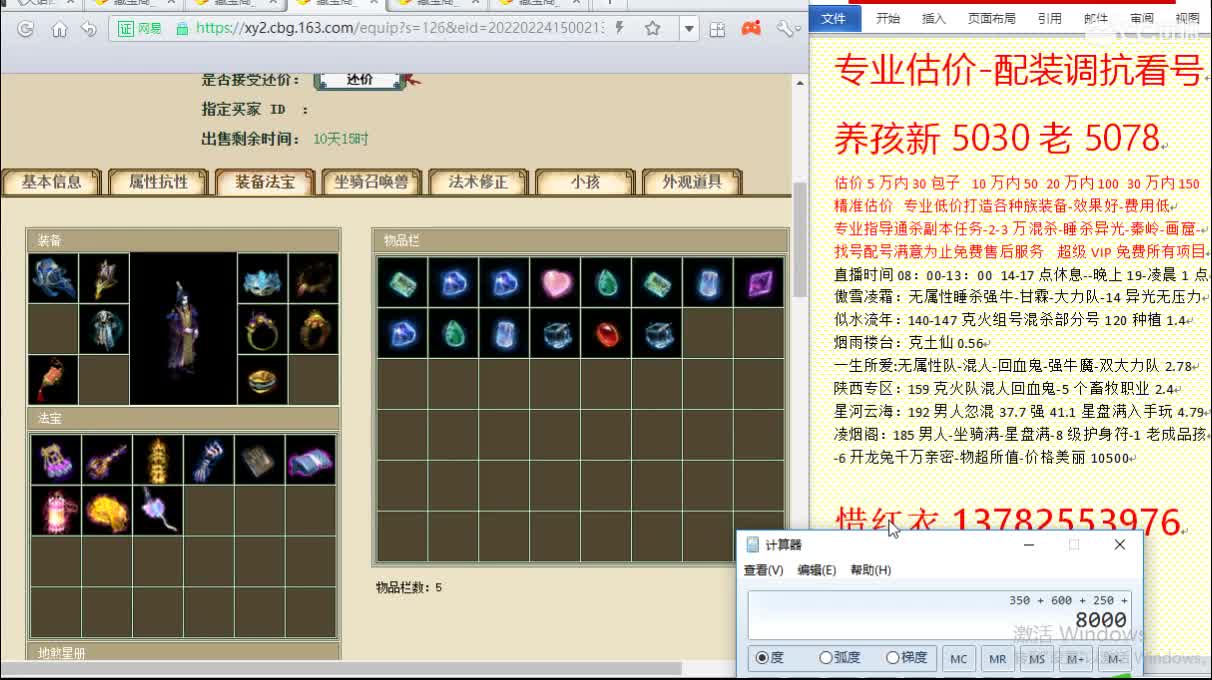Open calculator 查看(V) menu
1212x680 pixels.
763,570
